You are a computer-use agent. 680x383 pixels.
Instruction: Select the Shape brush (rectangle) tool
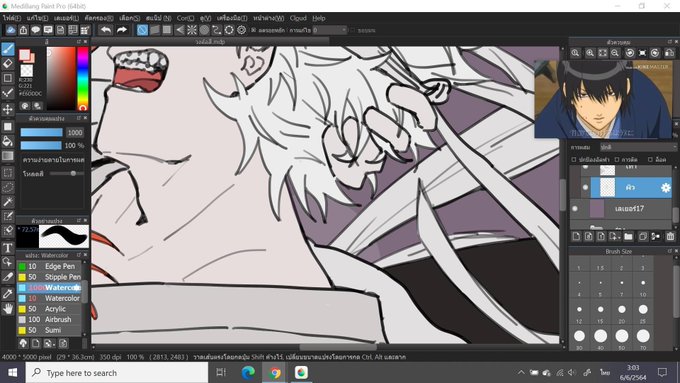click(8, 78)
